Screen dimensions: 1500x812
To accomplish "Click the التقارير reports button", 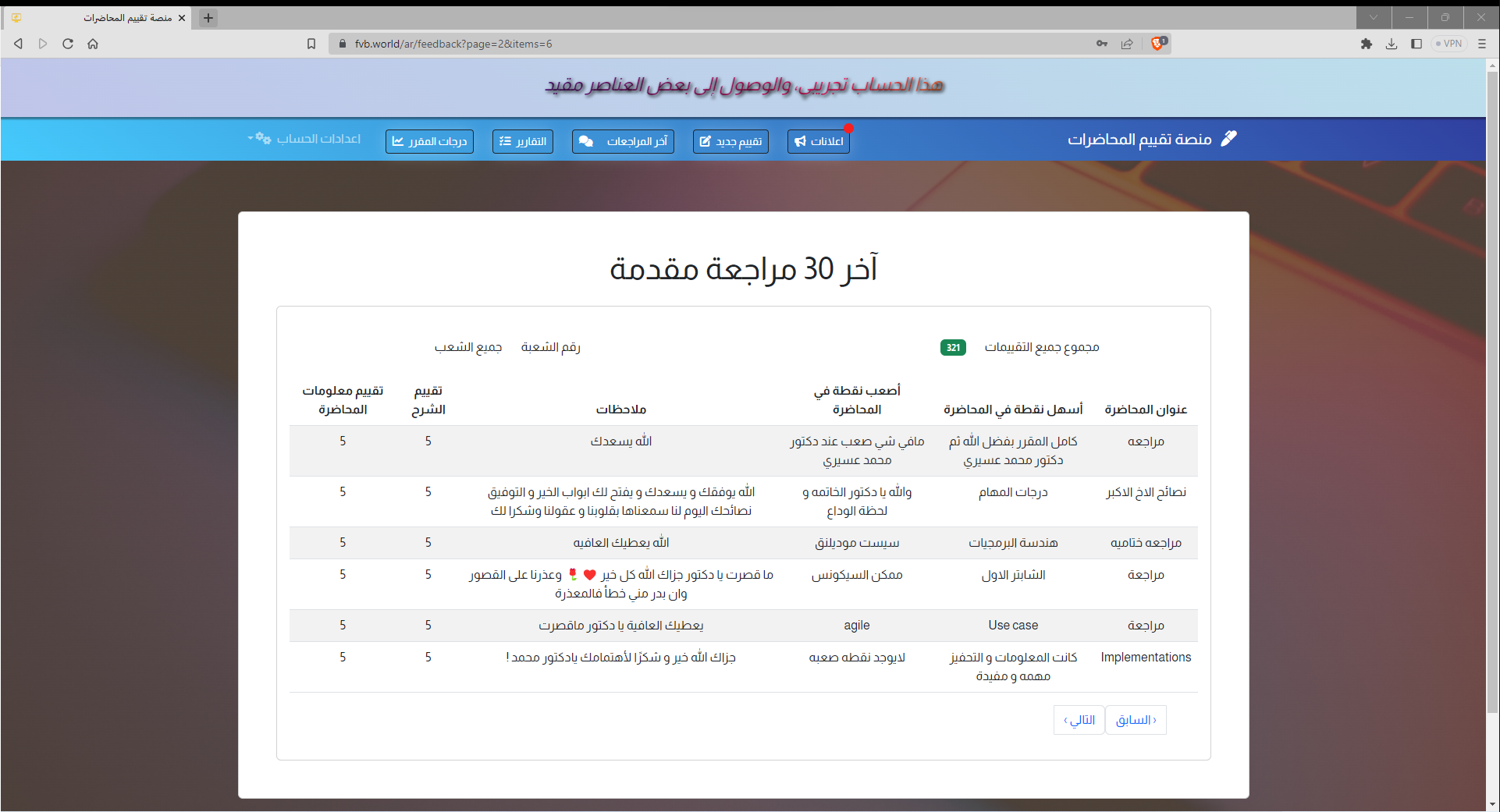I will pos(523,141).
